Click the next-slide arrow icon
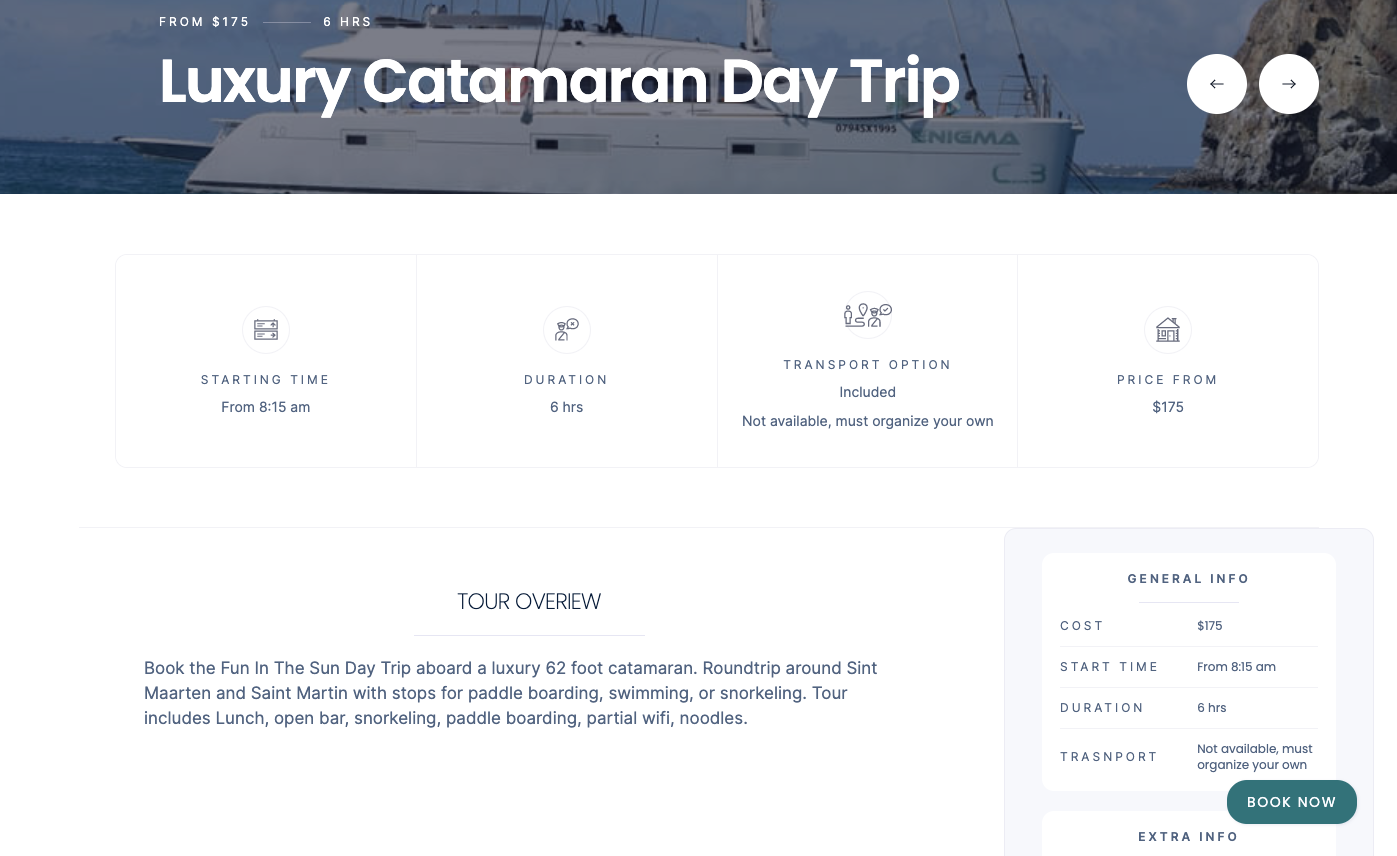Viewport: 1397px width, 856px height. [x=1289, y=84]
